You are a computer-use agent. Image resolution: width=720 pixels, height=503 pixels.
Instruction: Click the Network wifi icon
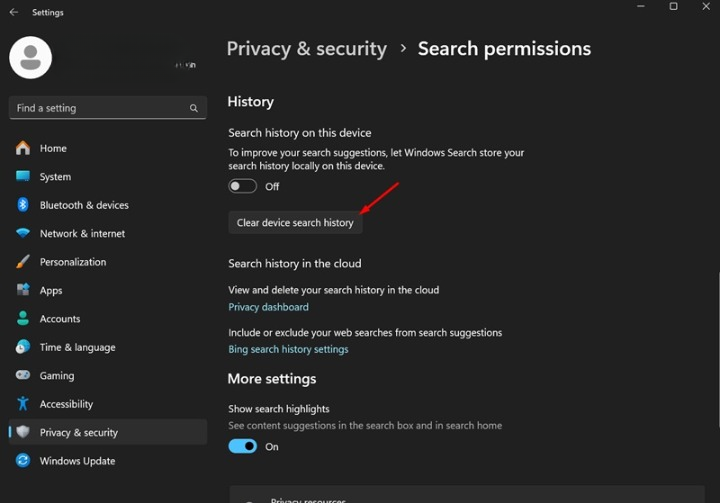(x=22, y=233)
